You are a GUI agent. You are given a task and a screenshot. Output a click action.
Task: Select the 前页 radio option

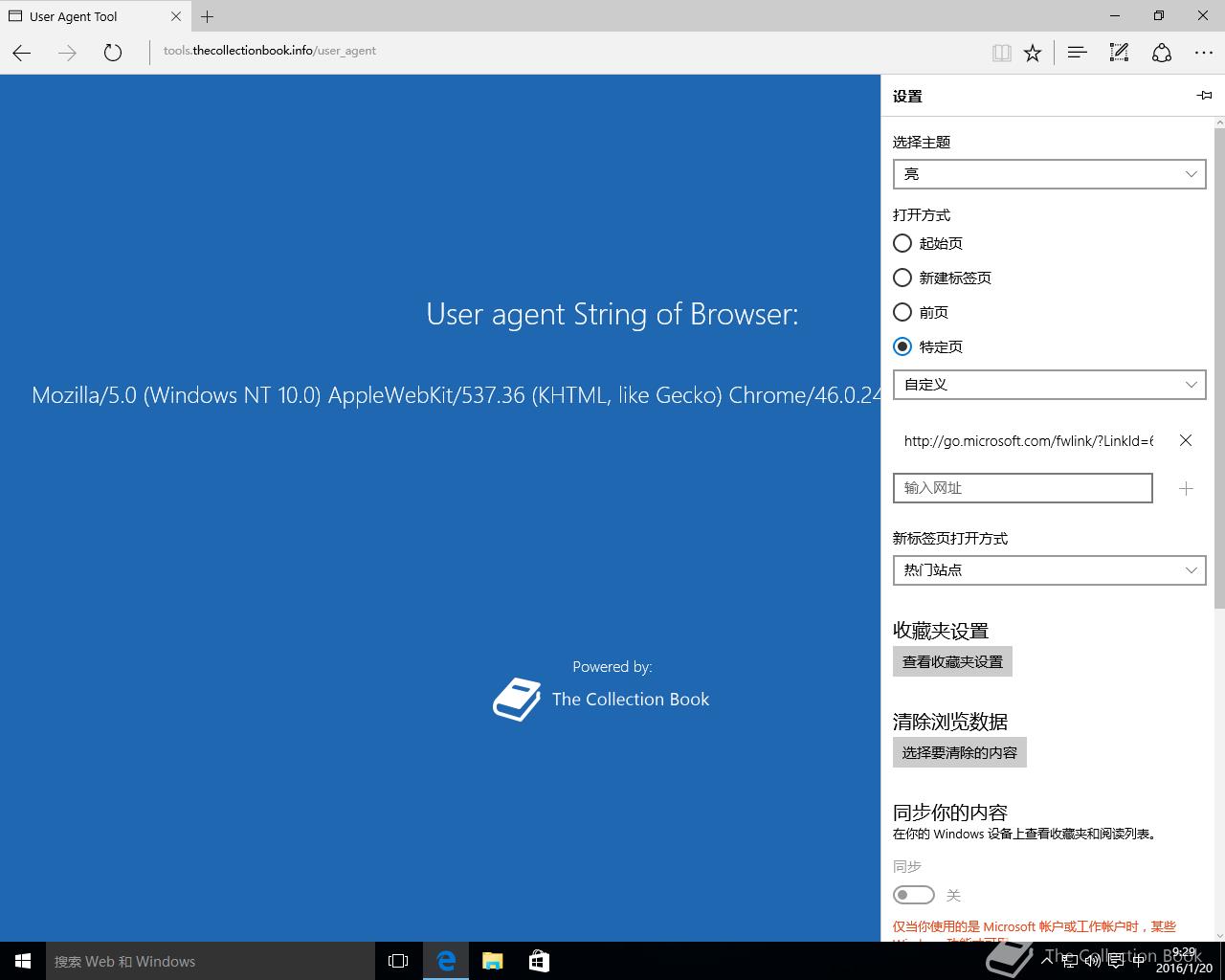tap(902, 312)
